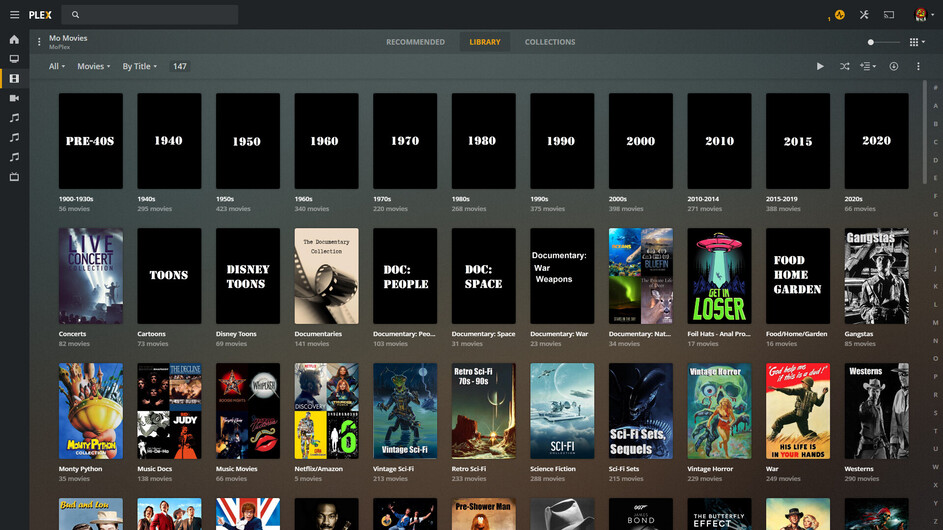Open the first music library icon
The width and height of the screenshot is (943, 530).
14,118
